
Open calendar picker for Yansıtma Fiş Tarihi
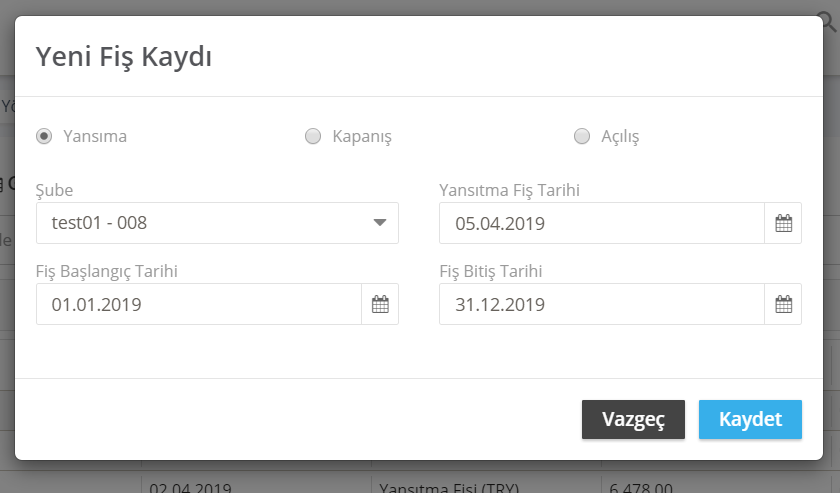(x=783, y=223)
